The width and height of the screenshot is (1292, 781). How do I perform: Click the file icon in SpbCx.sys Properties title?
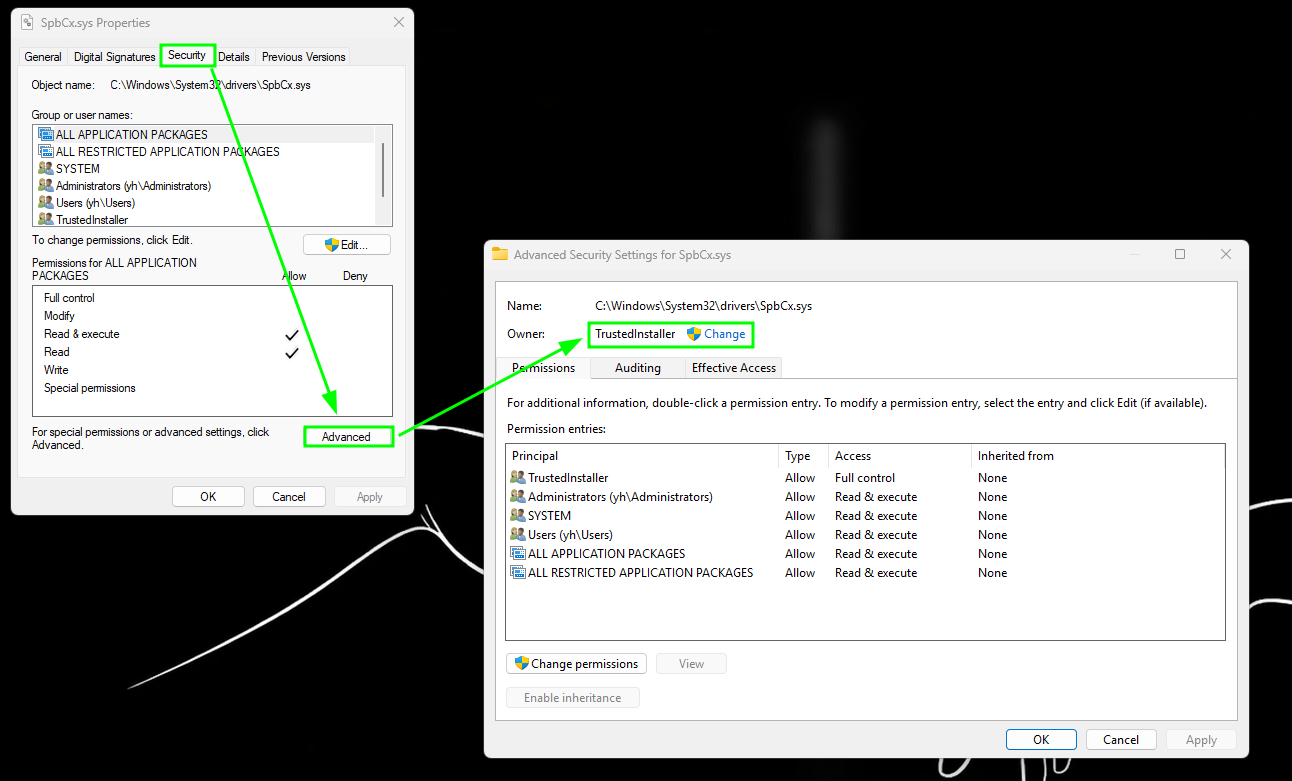(x=26, y=22)
